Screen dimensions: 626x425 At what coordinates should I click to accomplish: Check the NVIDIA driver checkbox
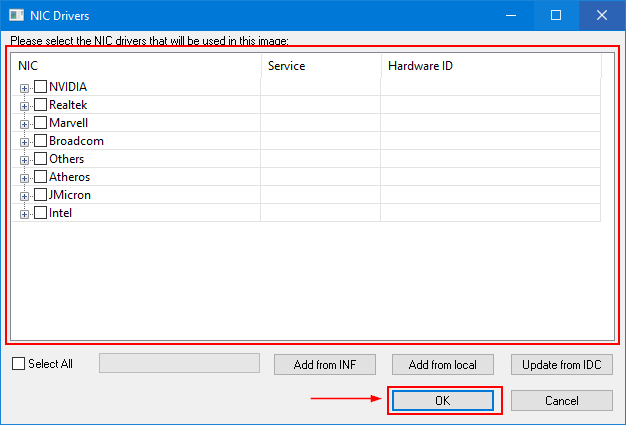click(x=41, y=87)
